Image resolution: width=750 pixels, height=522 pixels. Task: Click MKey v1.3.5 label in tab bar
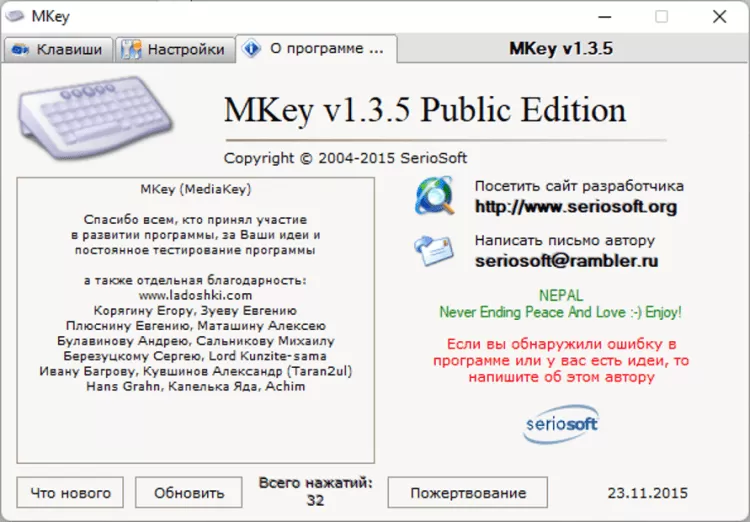(561, 48)
